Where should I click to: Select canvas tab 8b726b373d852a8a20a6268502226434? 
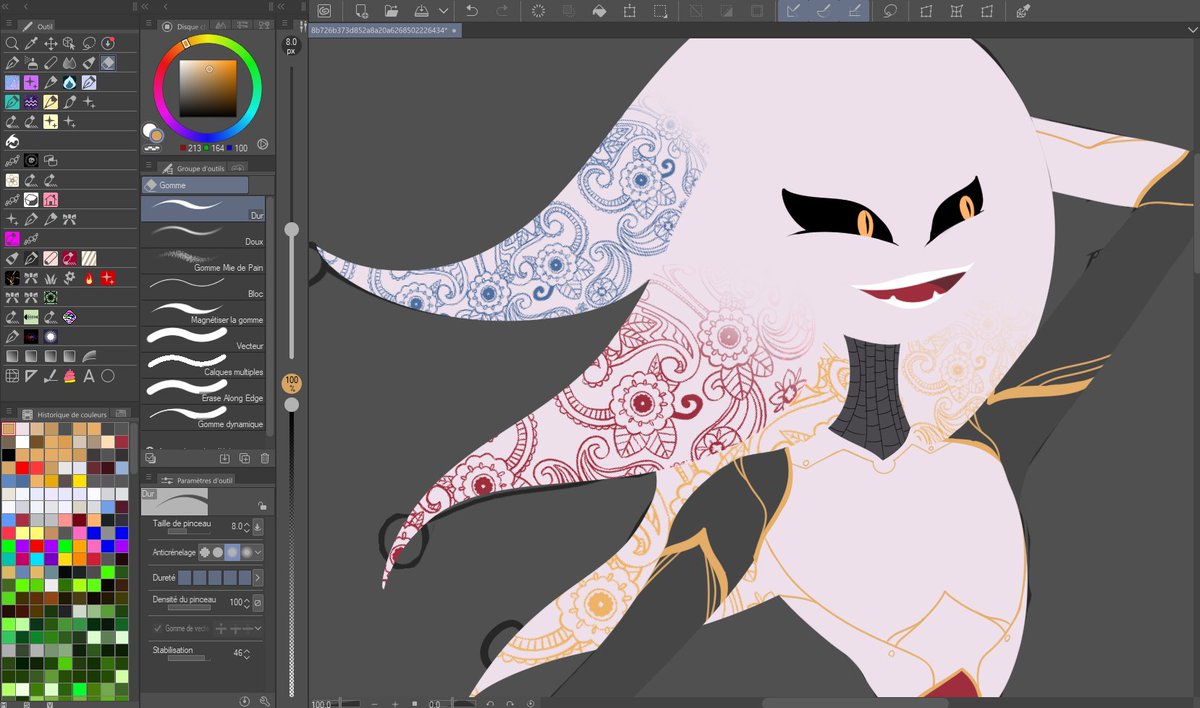(x=384, y=31)
